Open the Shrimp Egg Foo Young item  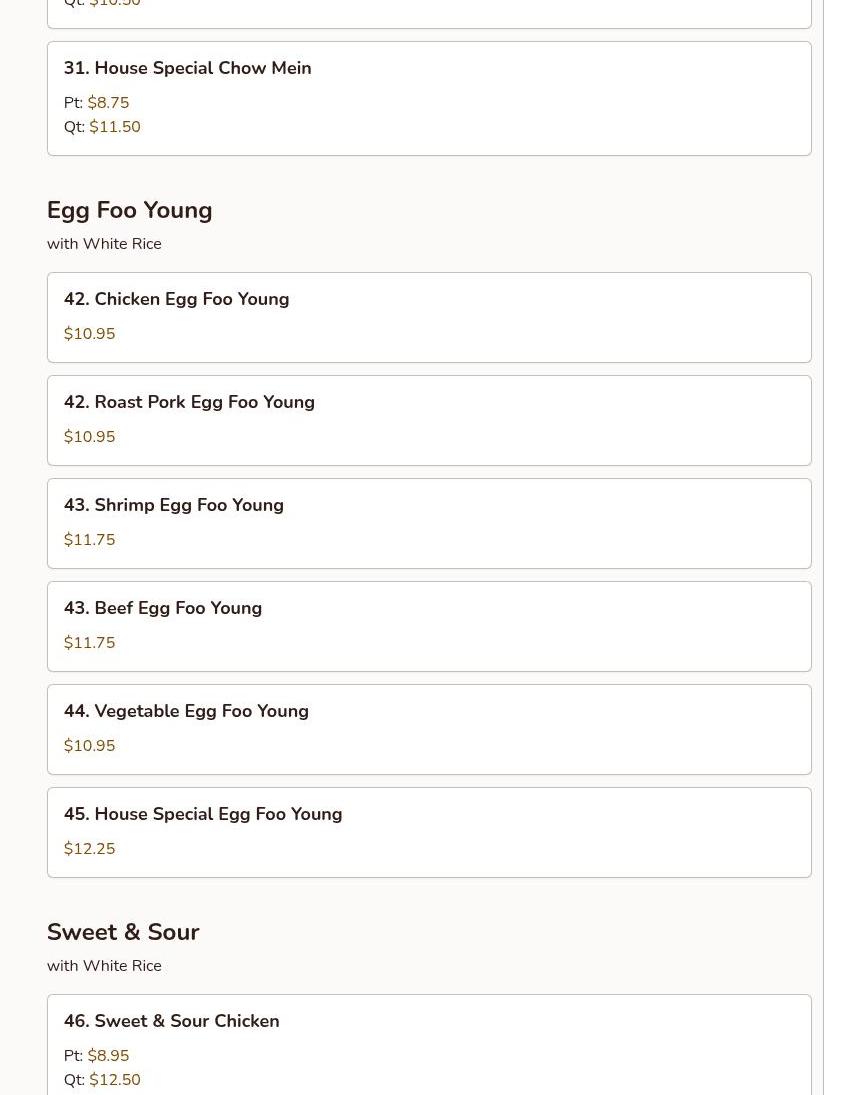pos(173,505)
